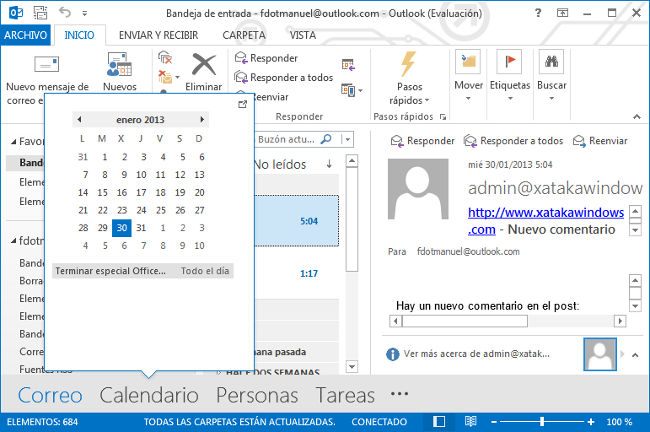Switch to reading view status icon
Image resolution: width=650 pixels, height=432 pixels.
(470, 422)
